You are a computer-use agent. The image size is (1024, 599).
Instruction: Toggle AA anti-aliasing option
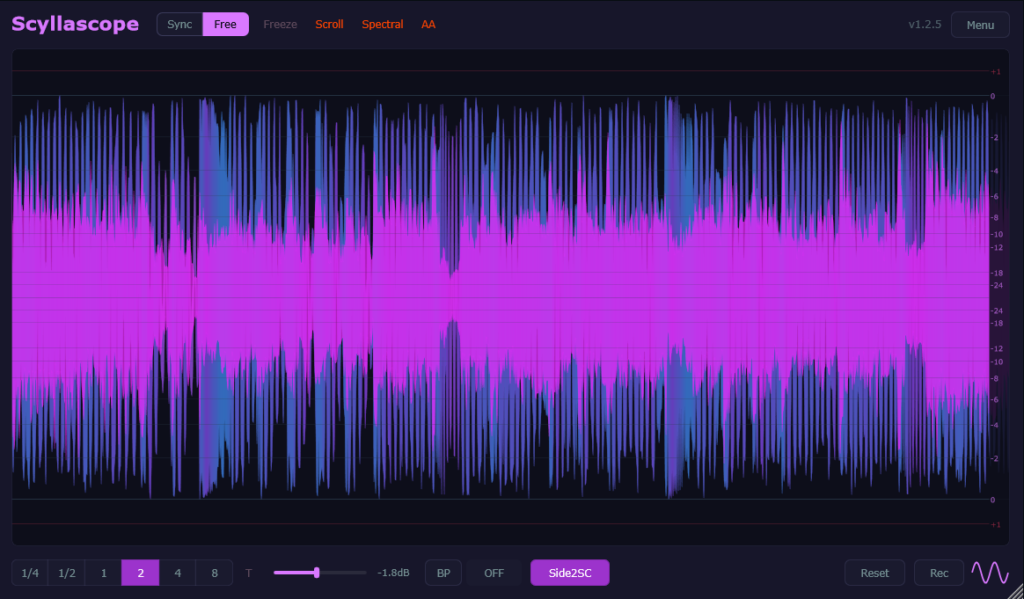[x=428, y=24]
